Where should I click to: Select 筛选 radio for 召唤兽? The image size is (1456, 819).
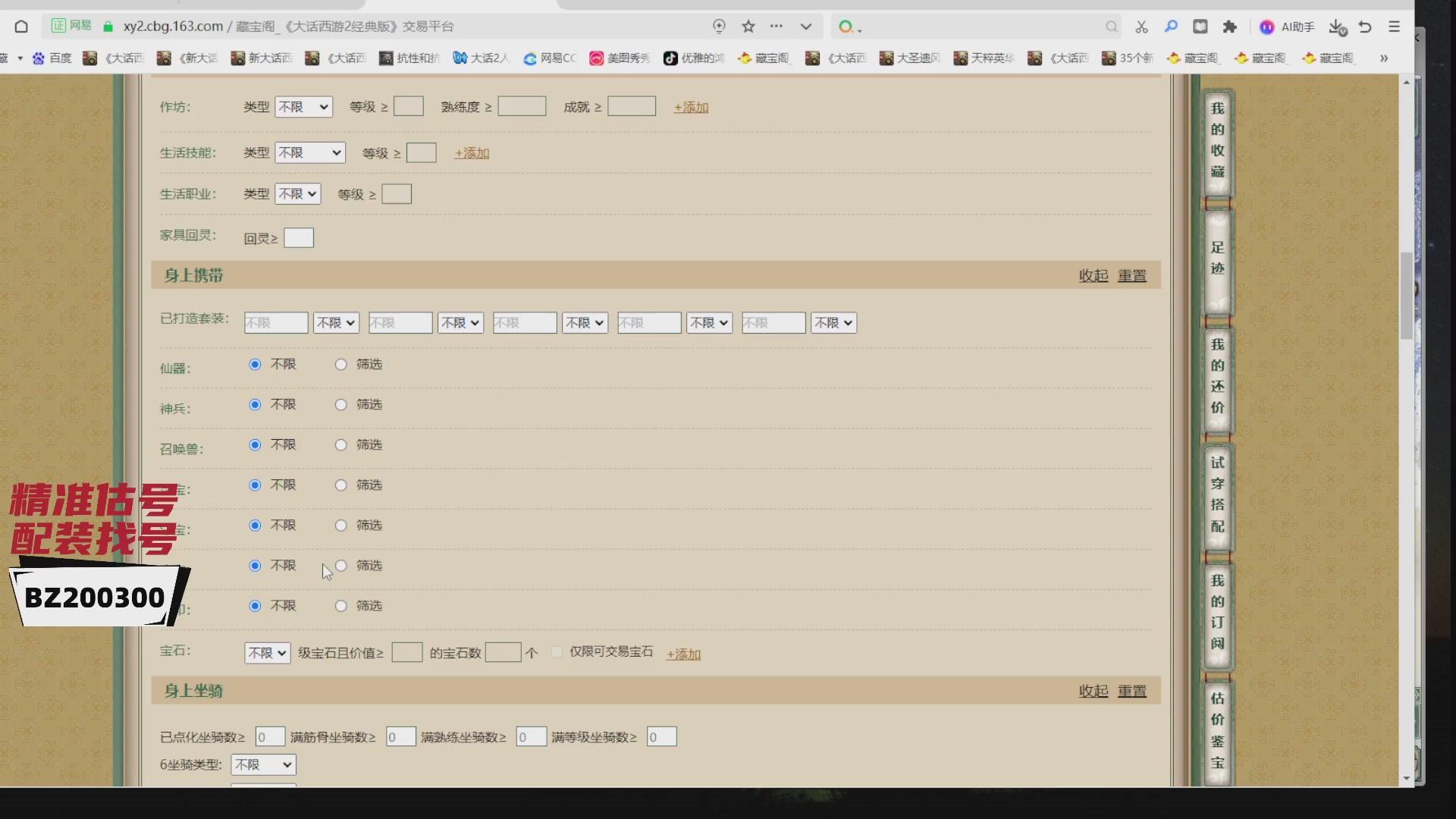pyautogui.click(x=340, y=444)
